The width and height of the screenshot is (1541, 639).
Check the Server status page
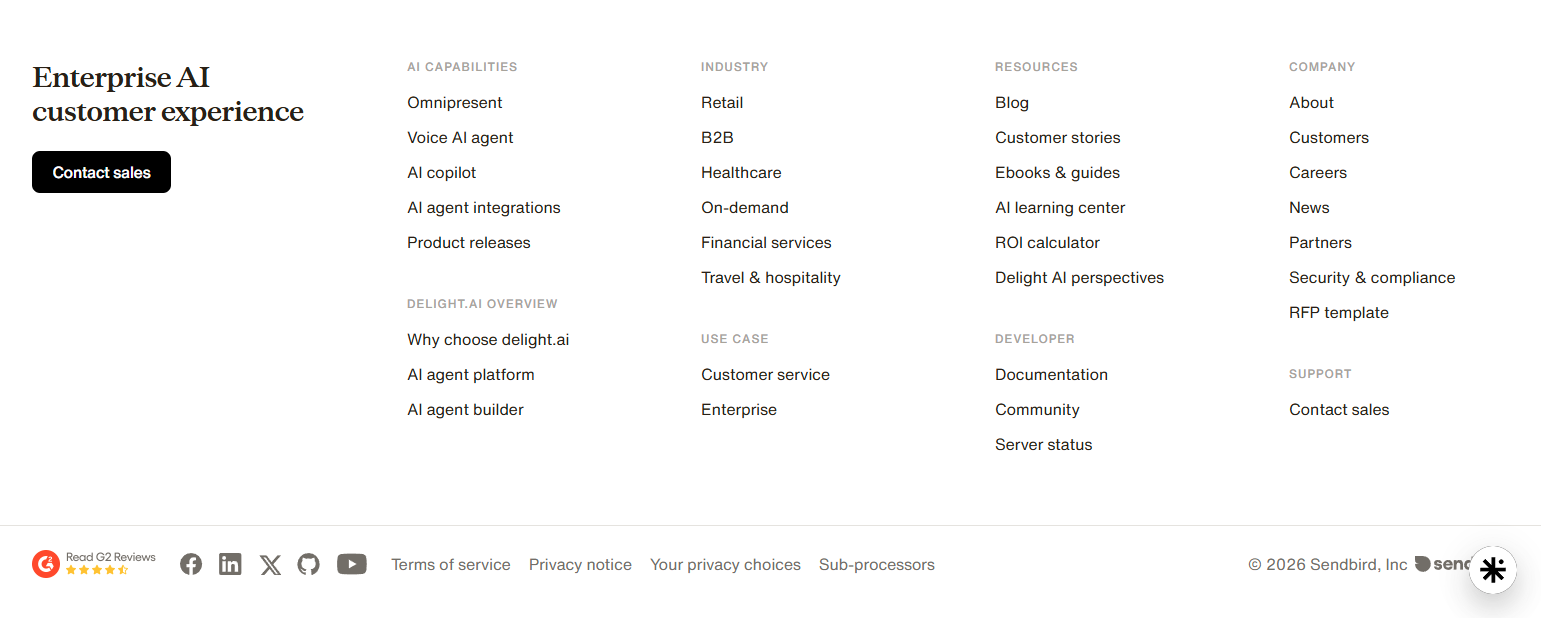point(1043,444)
